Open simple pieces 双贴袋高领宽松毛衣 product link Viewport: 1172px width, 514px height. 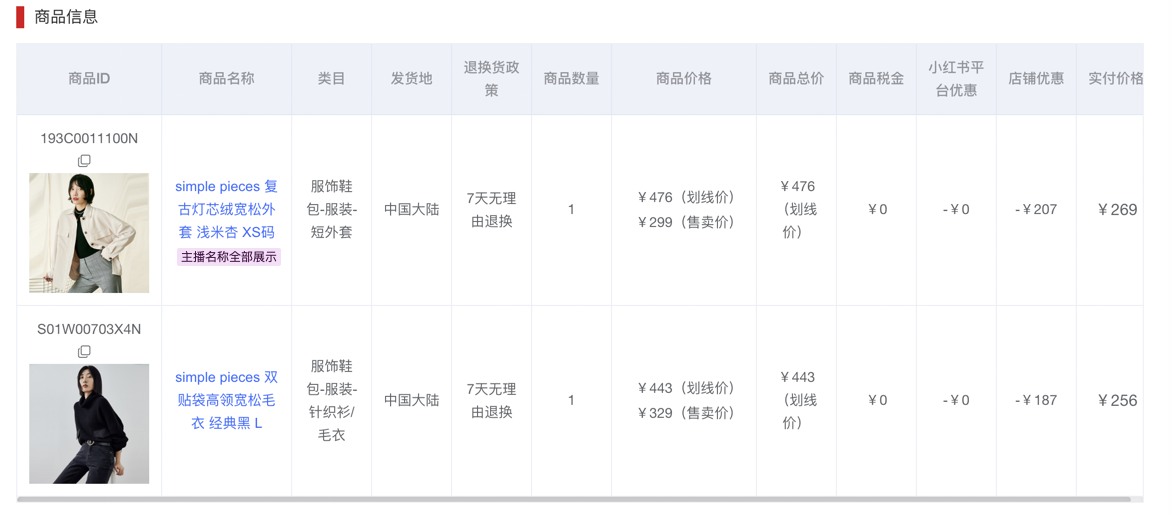226,400
